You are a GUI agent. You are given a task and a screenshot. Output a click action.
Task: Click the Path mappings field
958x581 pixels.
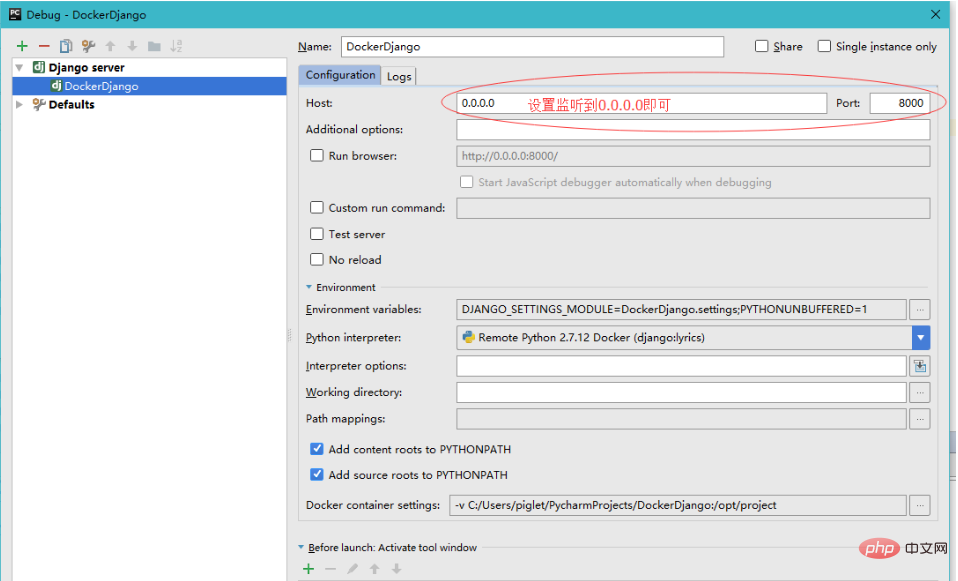[x=681, y=419]
